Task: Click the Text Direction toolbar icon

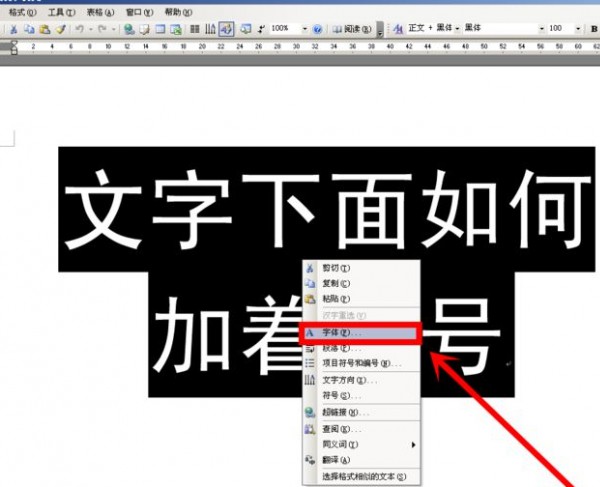Action: (x=210, y=29)
